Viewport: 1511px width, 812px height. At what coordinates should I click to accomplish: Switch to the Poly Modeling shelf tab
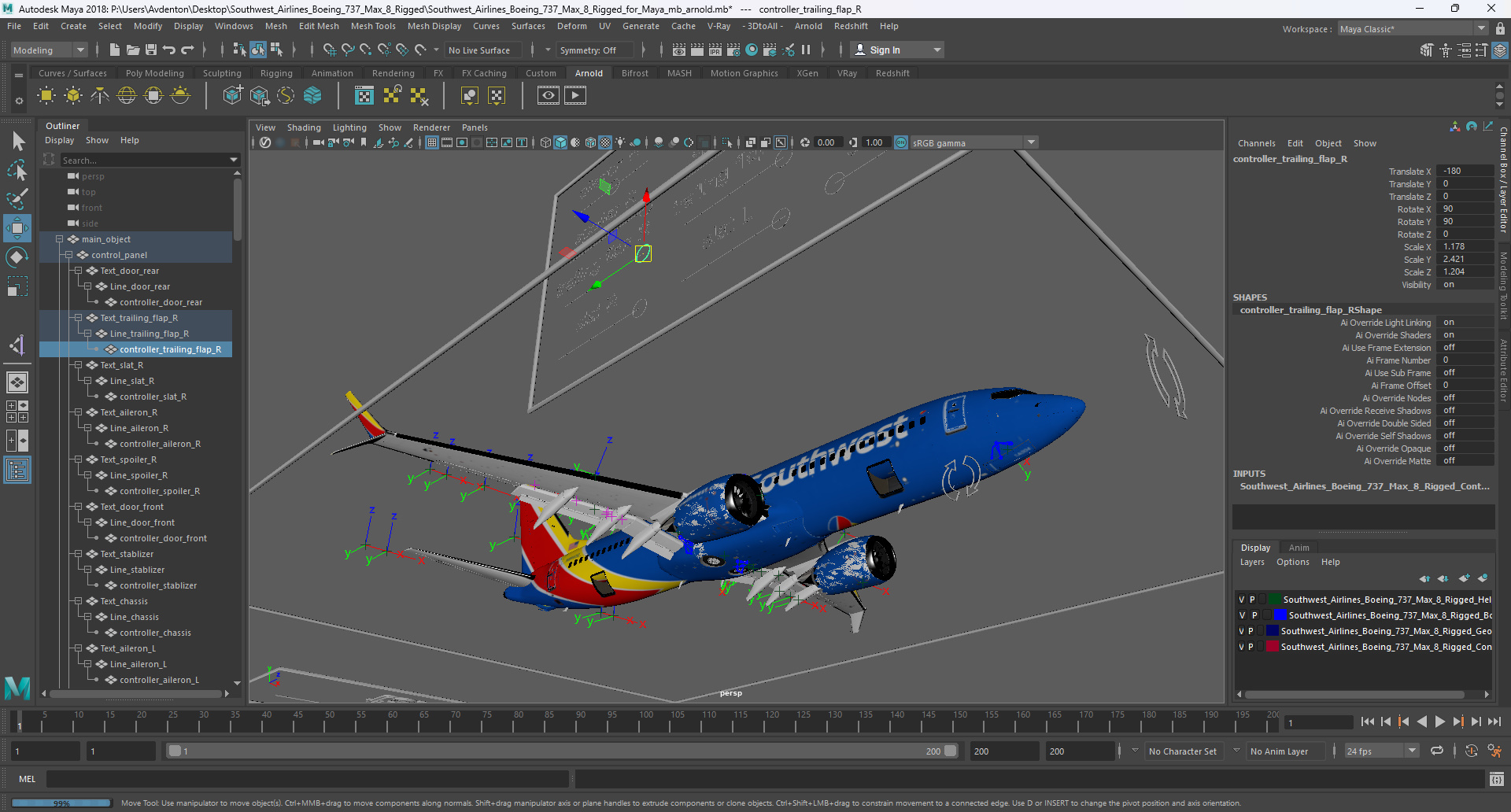coord(155,73)
